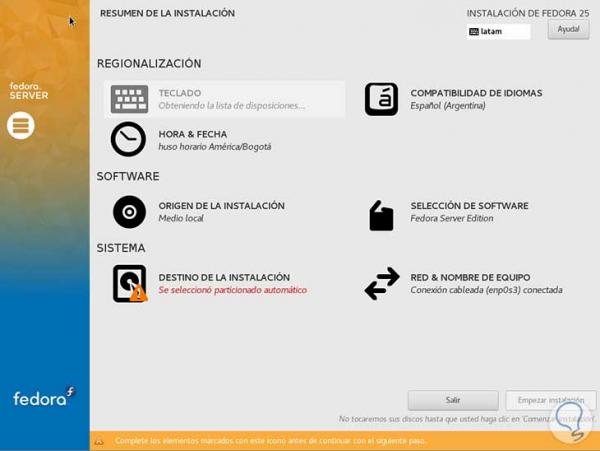The height and width of the screenshot is (451, 600).
Task: Click the Selección de Software package icon
Action: pos(381,216)
